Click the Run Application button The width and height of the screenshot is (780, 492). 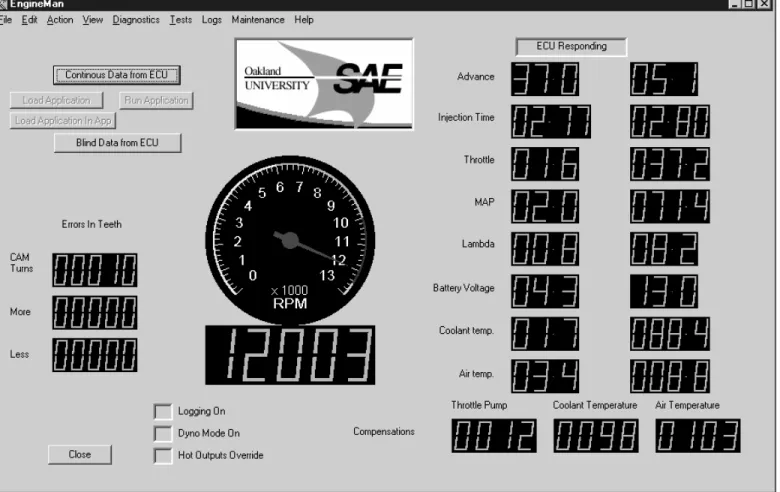click(156, 100)
